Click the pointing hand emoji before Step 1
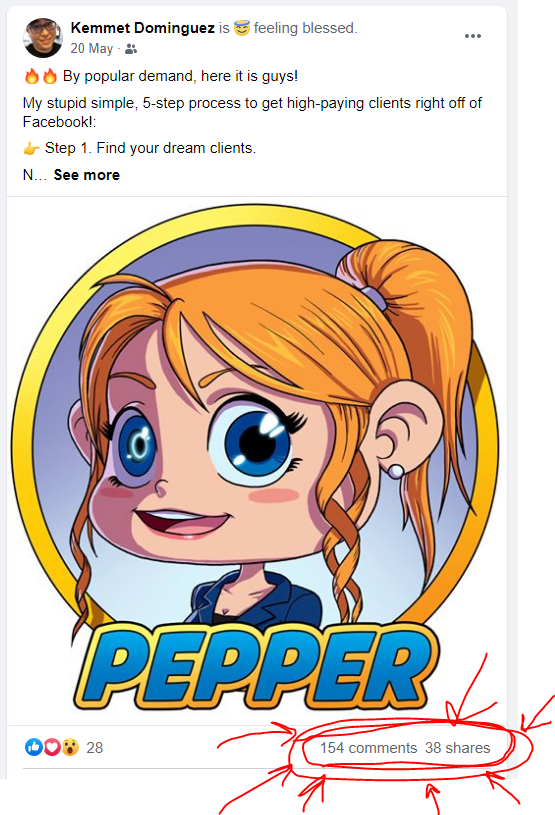The image size is (555, 815). [32, 149]
